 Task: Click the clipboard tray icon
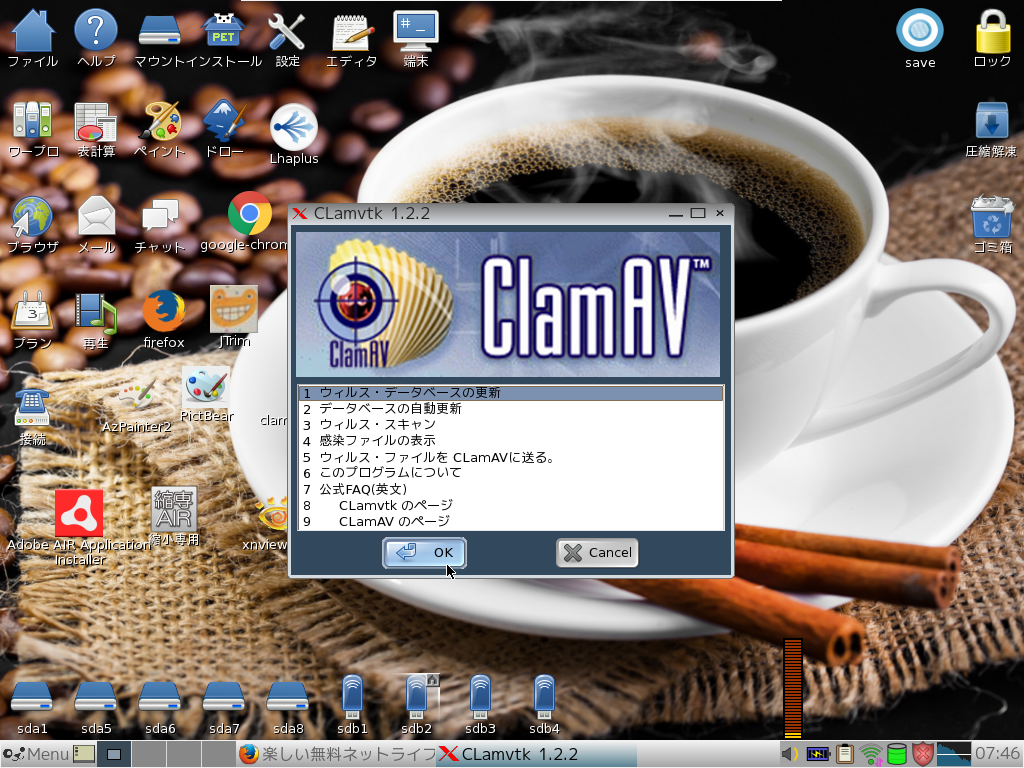845,754
